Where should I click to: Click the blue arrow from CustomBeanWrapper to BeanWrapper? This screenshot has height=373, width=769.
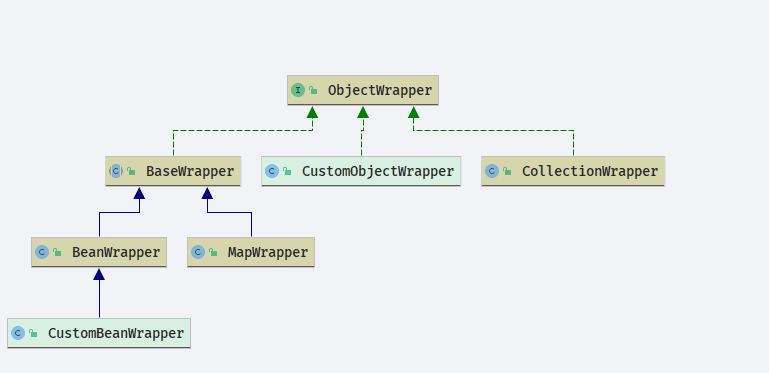[x=99, y=293]
